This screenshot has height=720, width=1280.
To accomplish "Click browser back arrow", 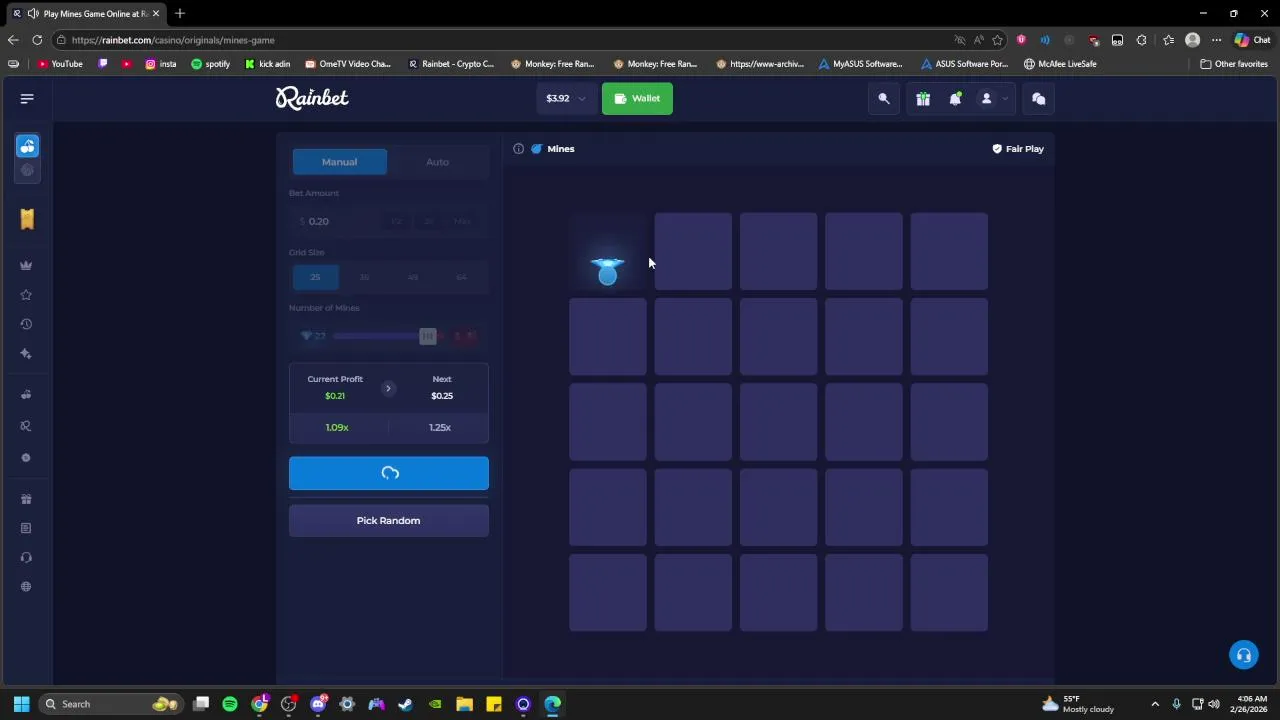I will coord(12,40).
